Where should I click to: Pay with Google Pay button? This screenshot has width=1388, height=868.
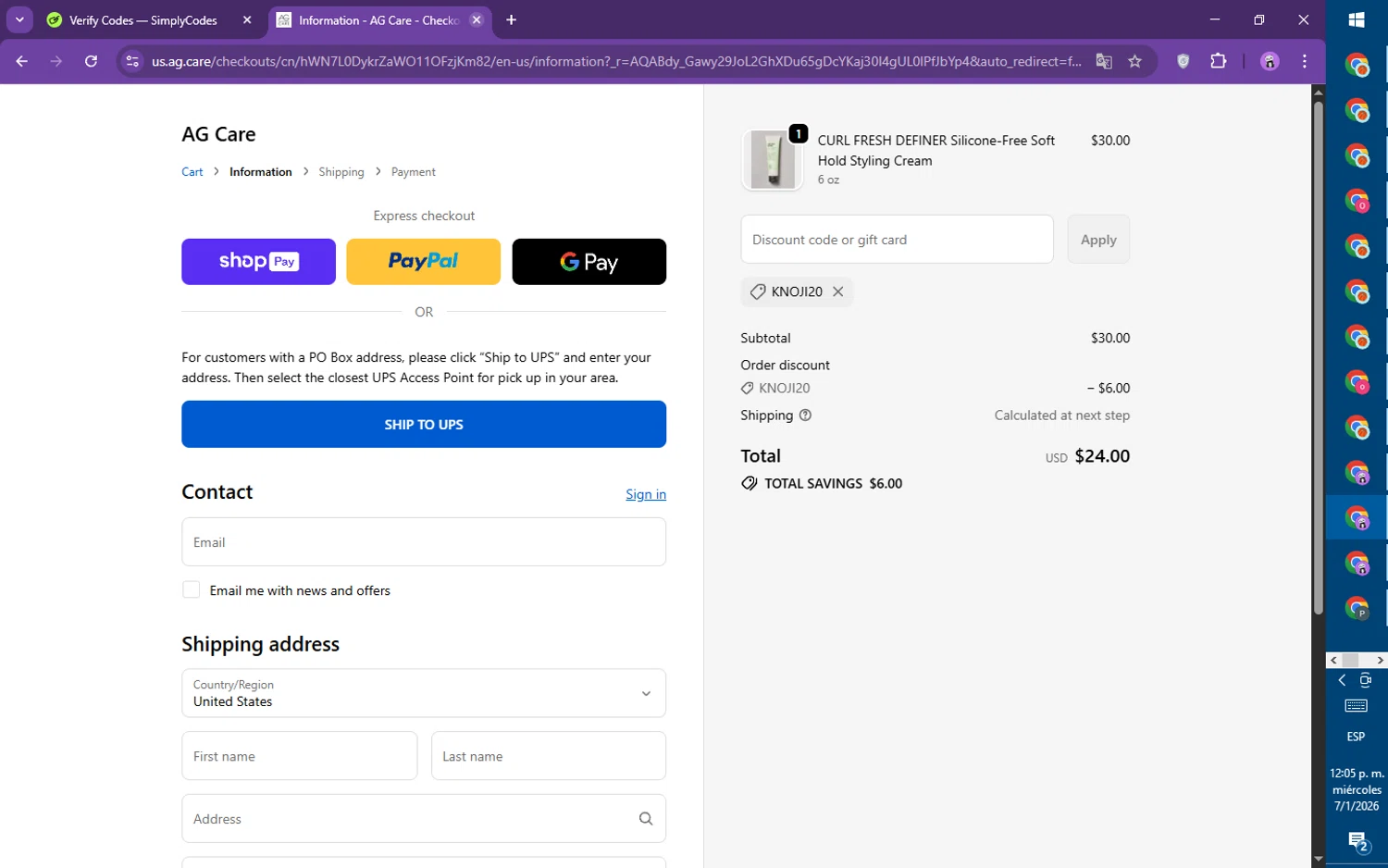coord(589,262)
